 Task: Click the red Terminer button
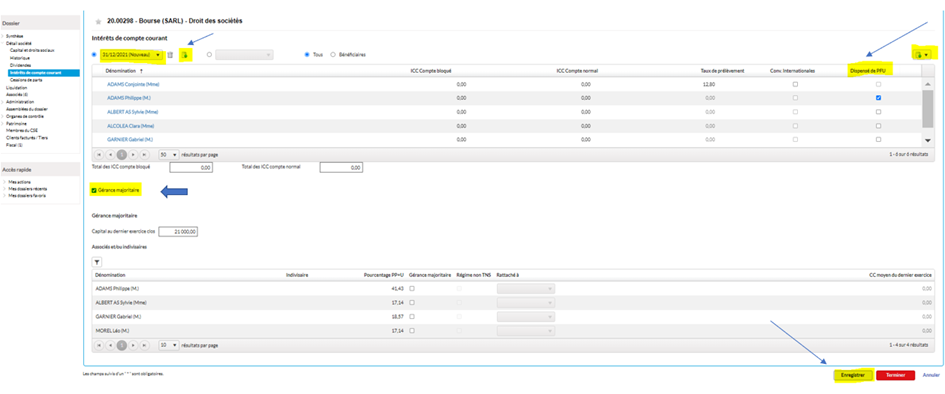point(896,375)
